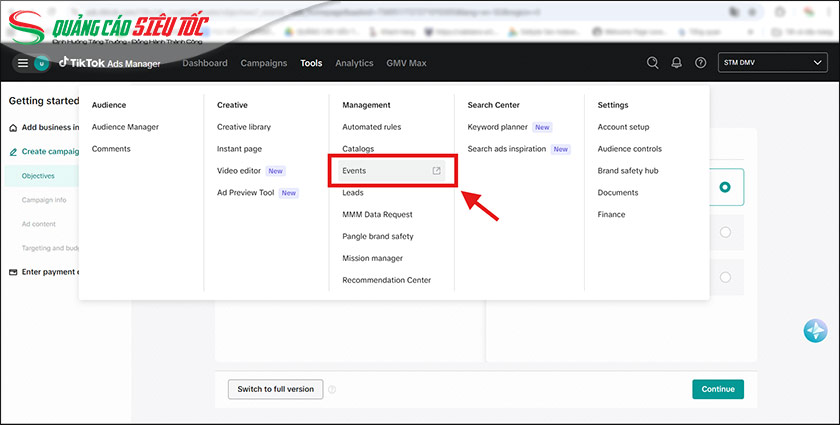Image resolution: width=840 pixels, height=425 pixels.
Task: Open the Analytics tab
Action: 354,63
